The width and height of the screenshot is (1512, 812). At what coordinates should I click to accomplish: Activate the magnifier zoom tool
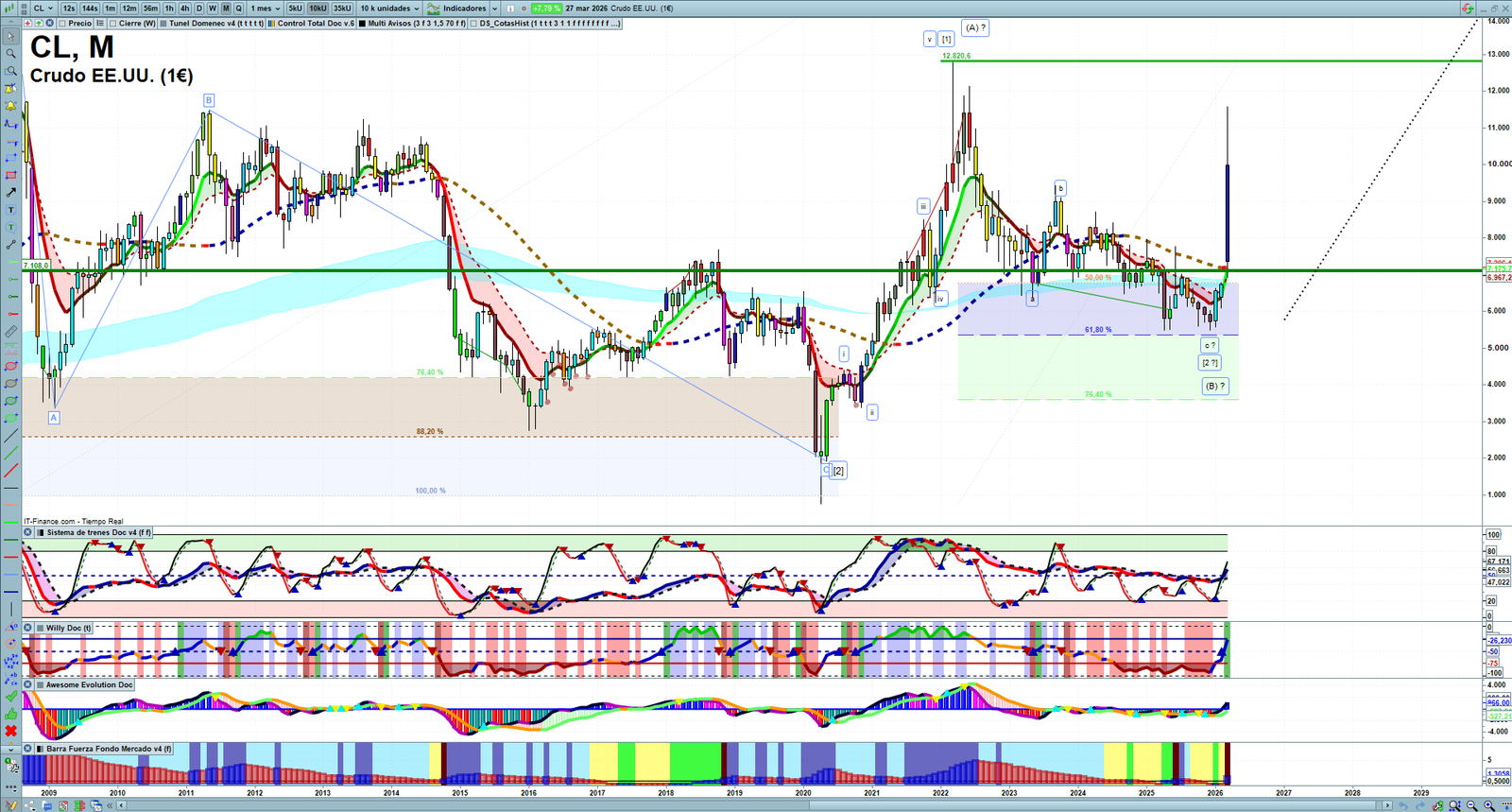pos(10,54)
